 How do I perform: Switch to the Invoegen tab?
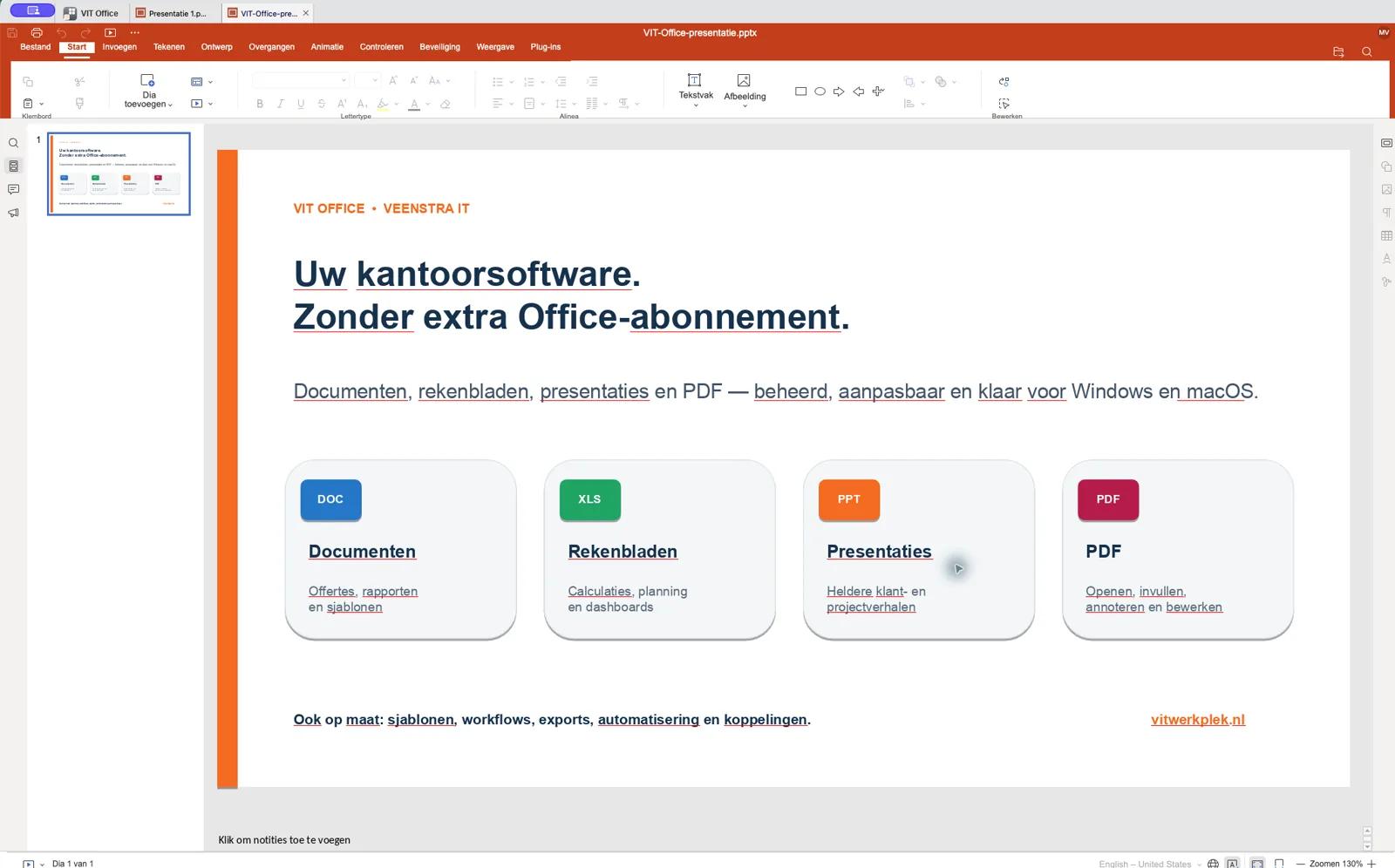[x=119, y=47]
